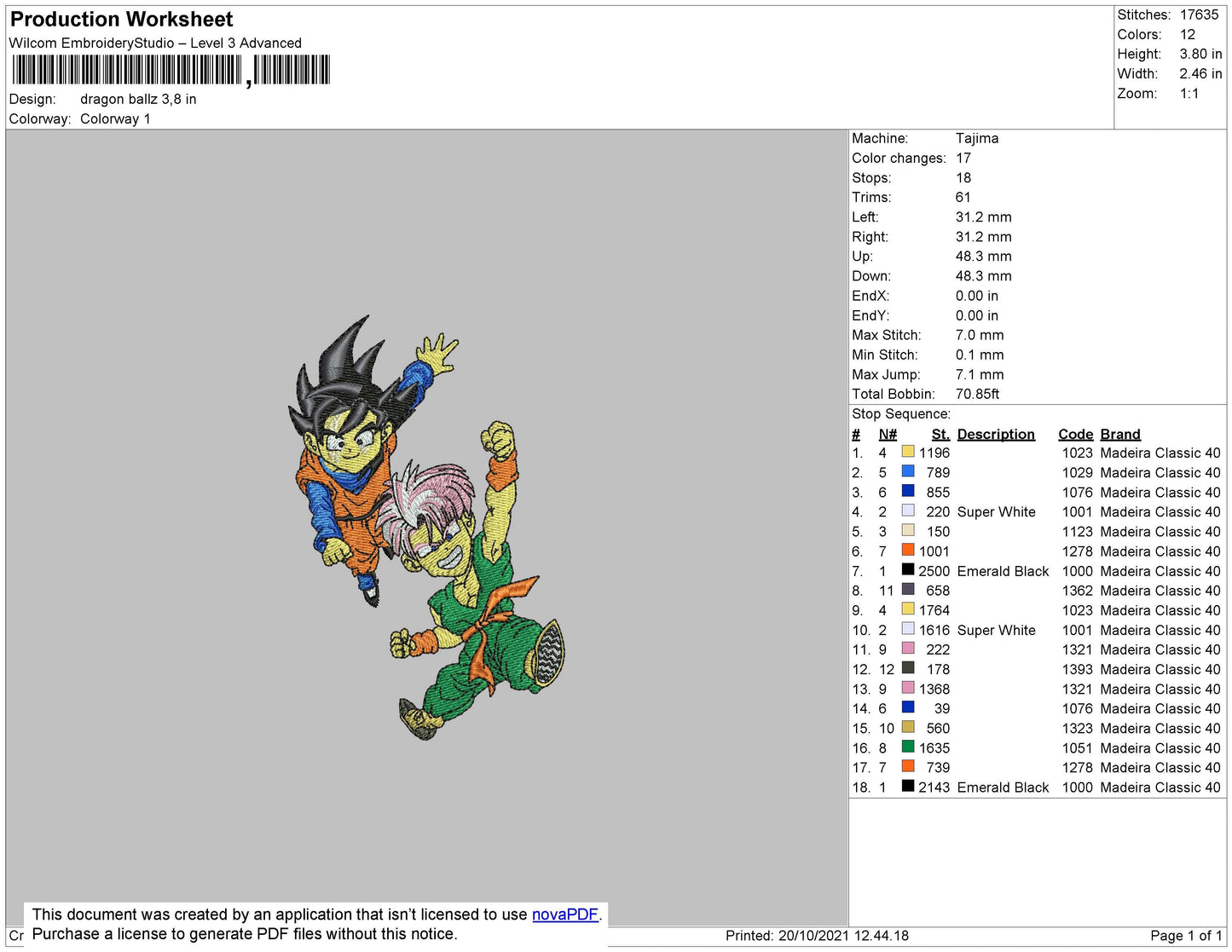Select the pink swatch in row 11
Image resolution: width=1232 pixels, height=952 pixels.
click(908, 649)
